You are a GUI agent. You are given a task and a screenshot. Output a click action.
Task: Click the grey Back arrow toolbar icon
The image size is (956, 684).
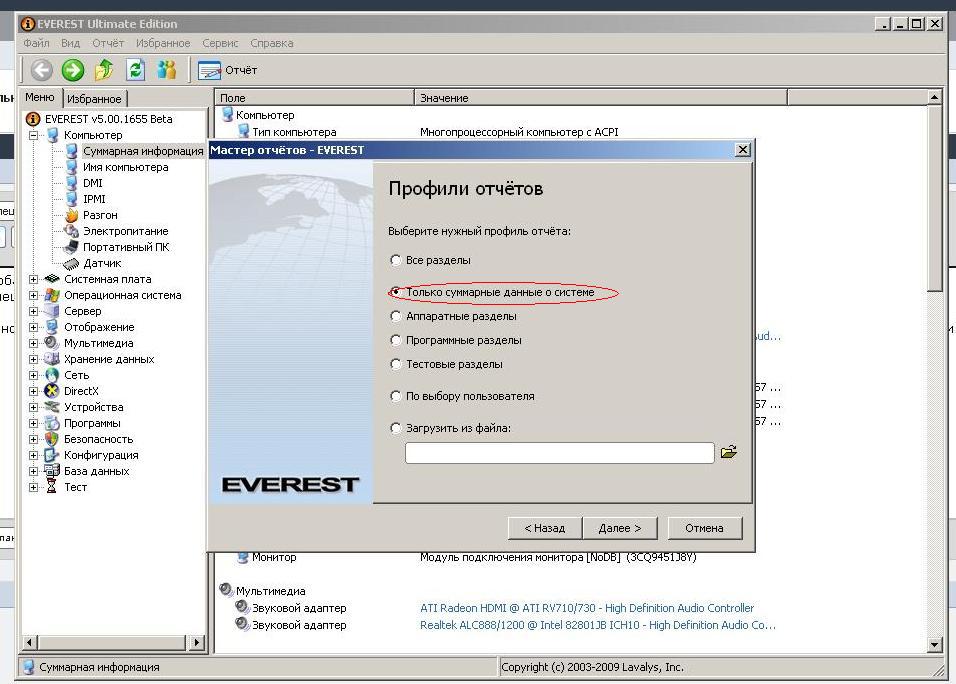tap(41, 69)
